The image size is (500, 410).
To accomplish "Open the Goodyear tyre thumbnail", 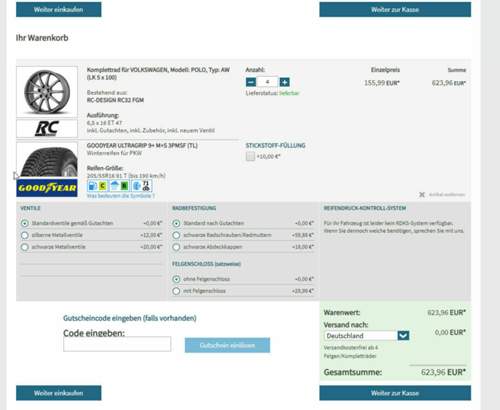I will coord(47,160).
